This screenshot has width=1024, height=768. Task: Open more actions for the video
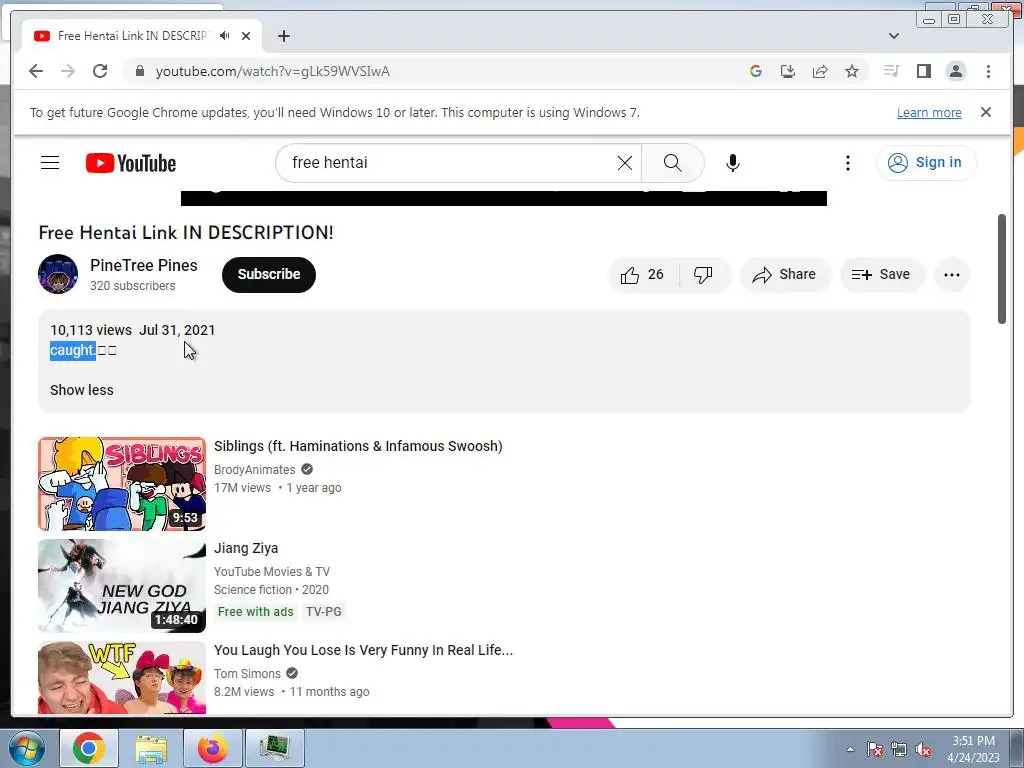click(952, 274)
